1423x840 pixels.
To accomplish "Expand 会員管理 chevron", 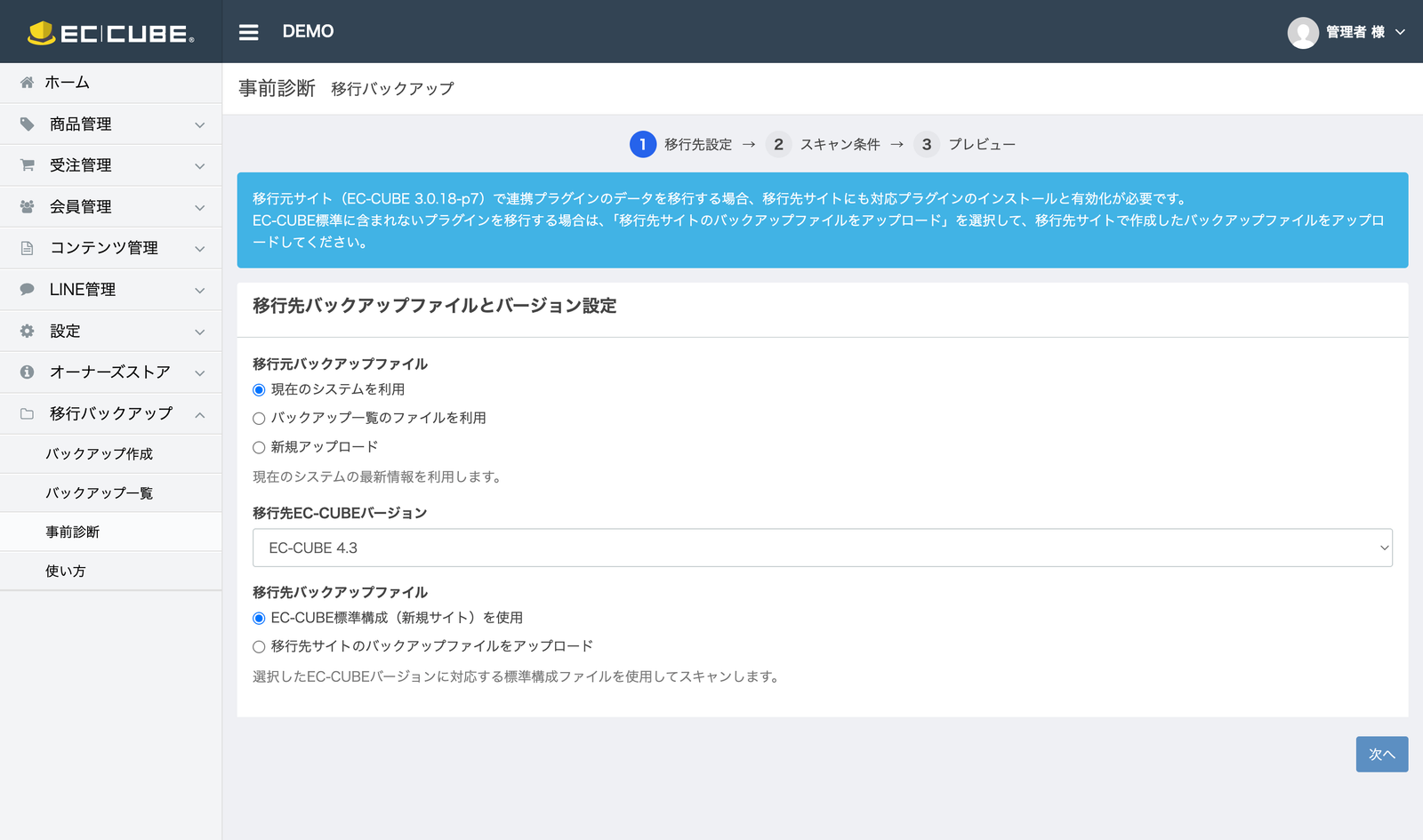I will coord(200,207).
